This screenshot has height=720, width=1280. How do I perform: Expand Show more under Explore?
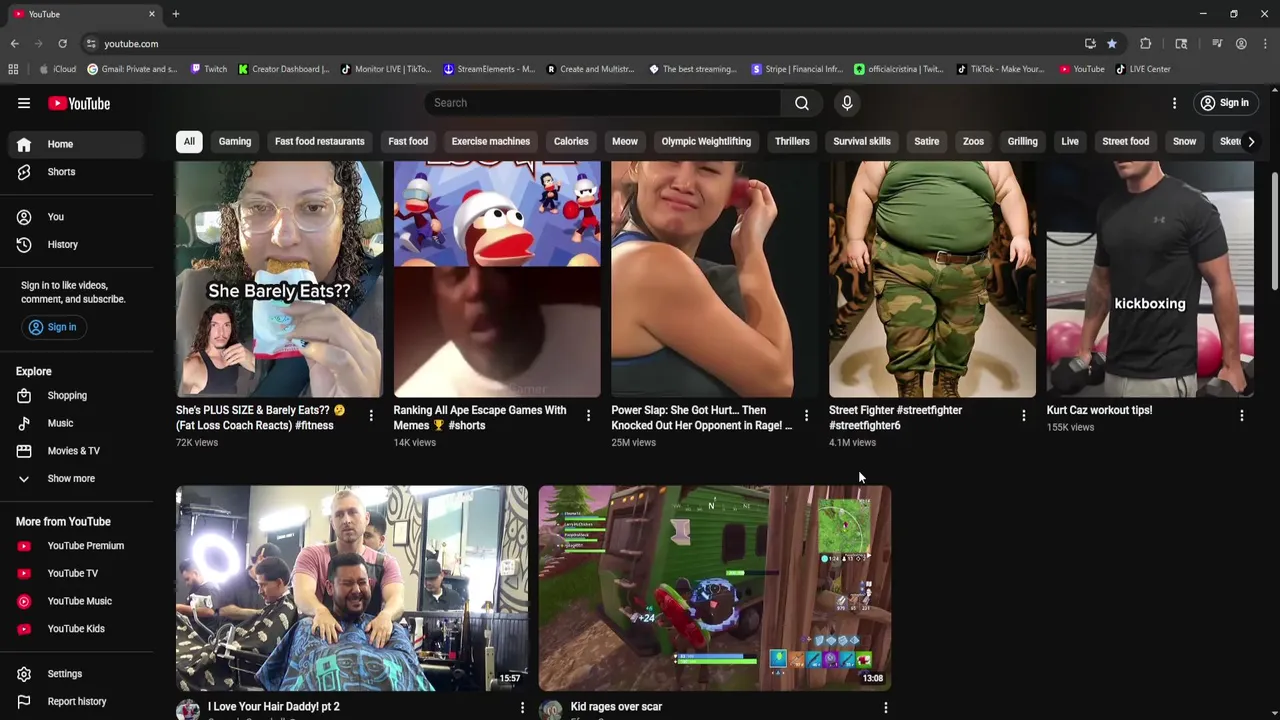pyautogui.click(x=77, y=479)
